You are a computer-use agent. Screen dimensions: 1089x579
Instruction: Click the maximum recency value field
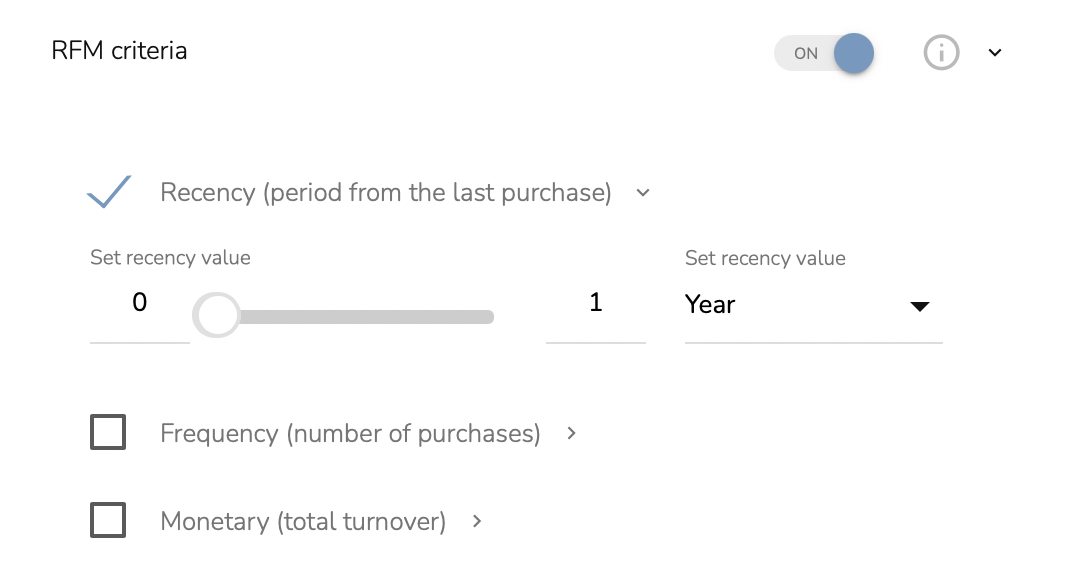(595, 303)
